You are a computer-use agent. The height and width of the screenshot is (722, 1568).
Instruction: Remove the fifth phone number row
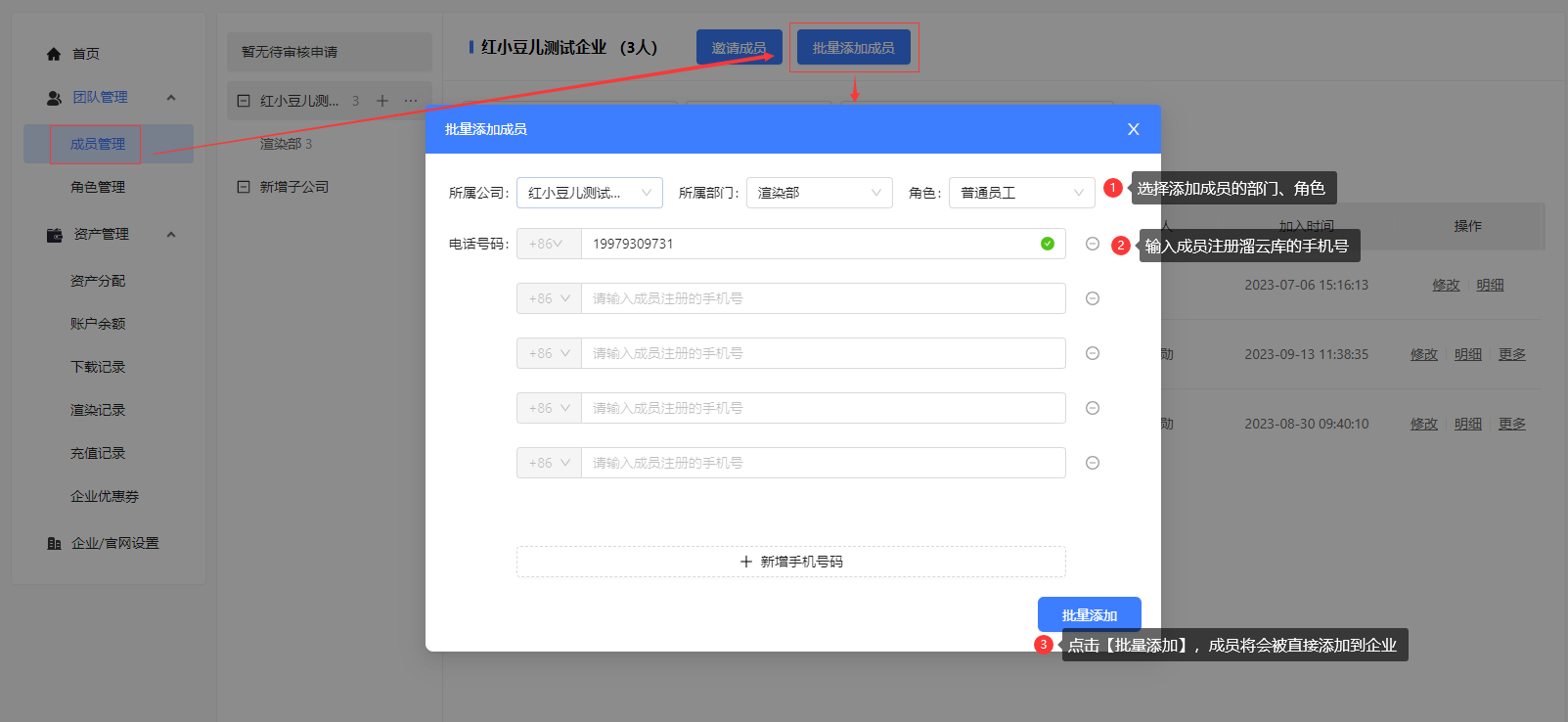pyautogui.click(x=1093, y=463)
